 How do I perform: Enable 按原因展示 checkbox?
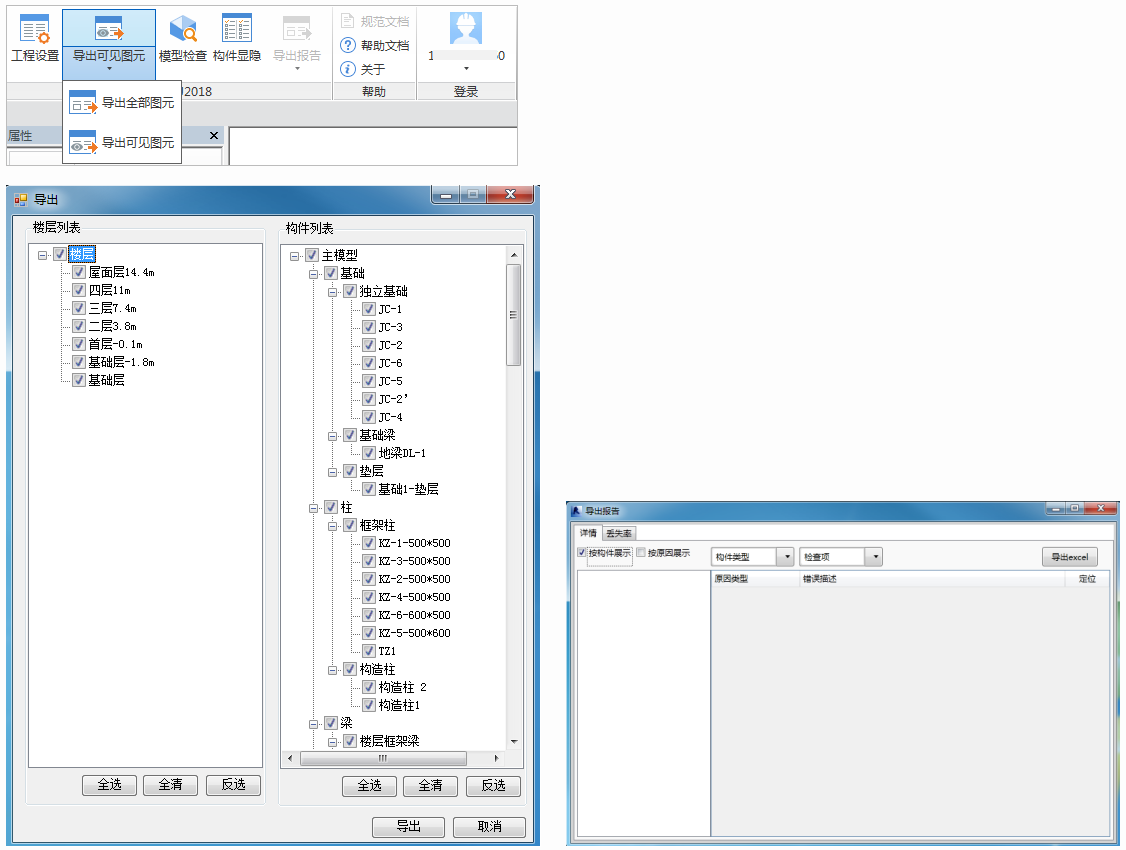[641, 552]
